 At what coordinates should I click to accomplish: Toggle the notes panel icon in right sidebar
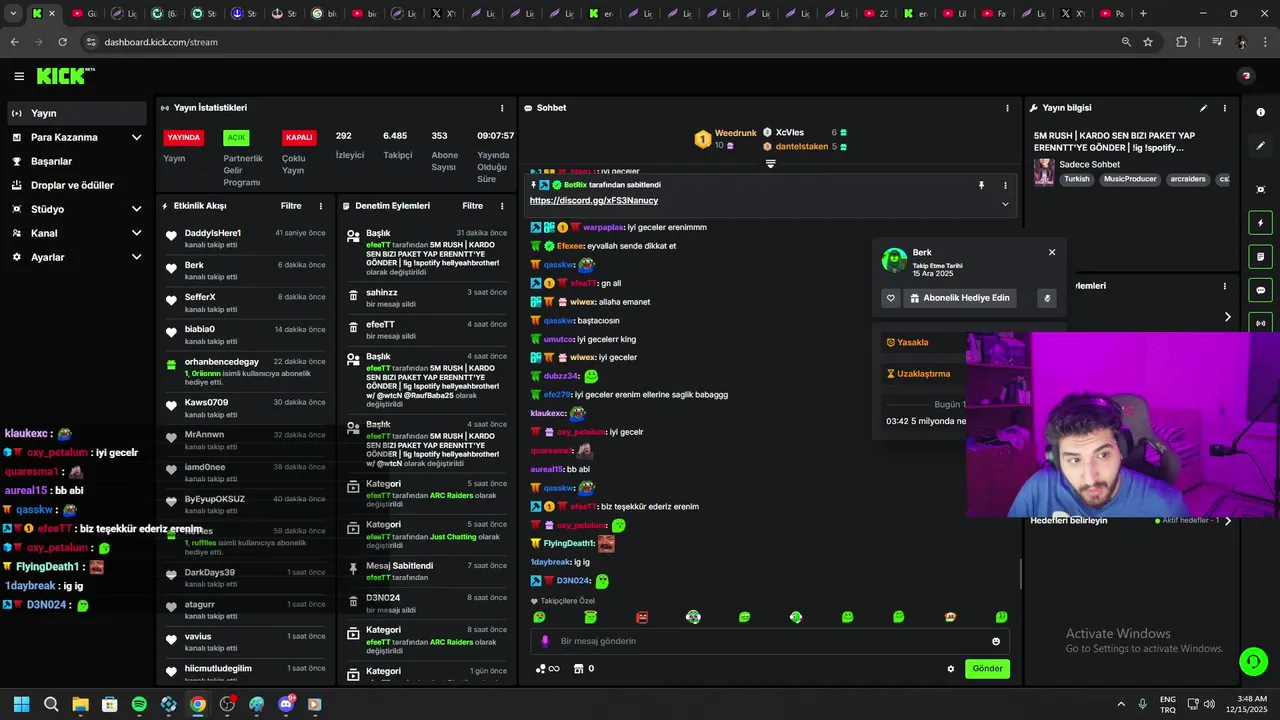pos(1261,257)
